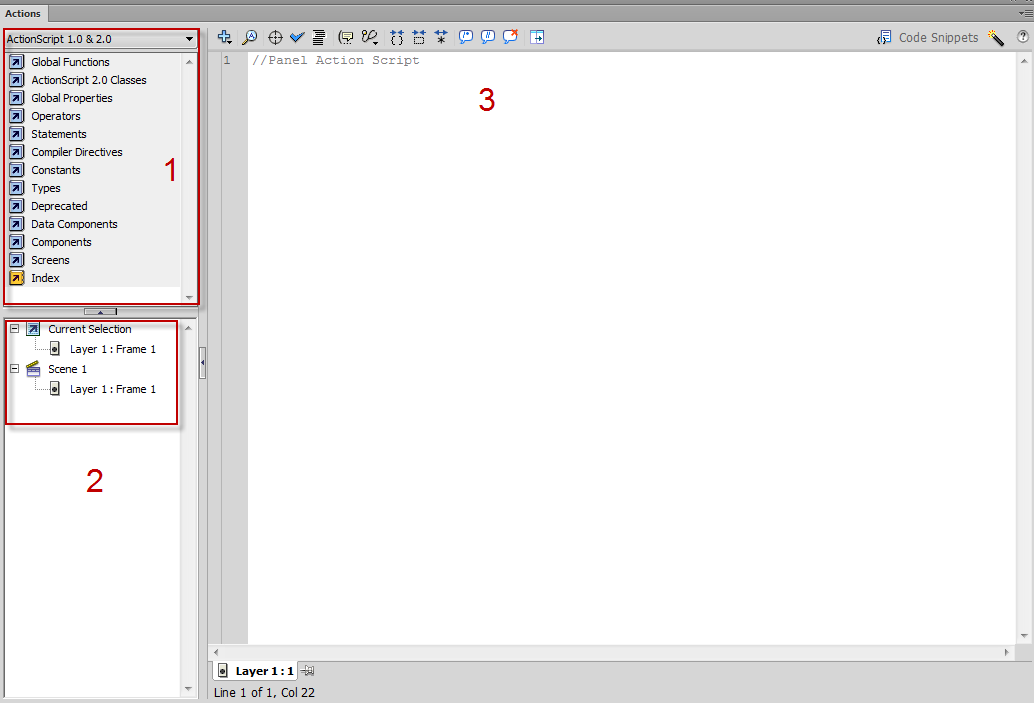Select the Layer 1 : 1 script tab
Screen dimensions: 1034x703
(255, 671)
